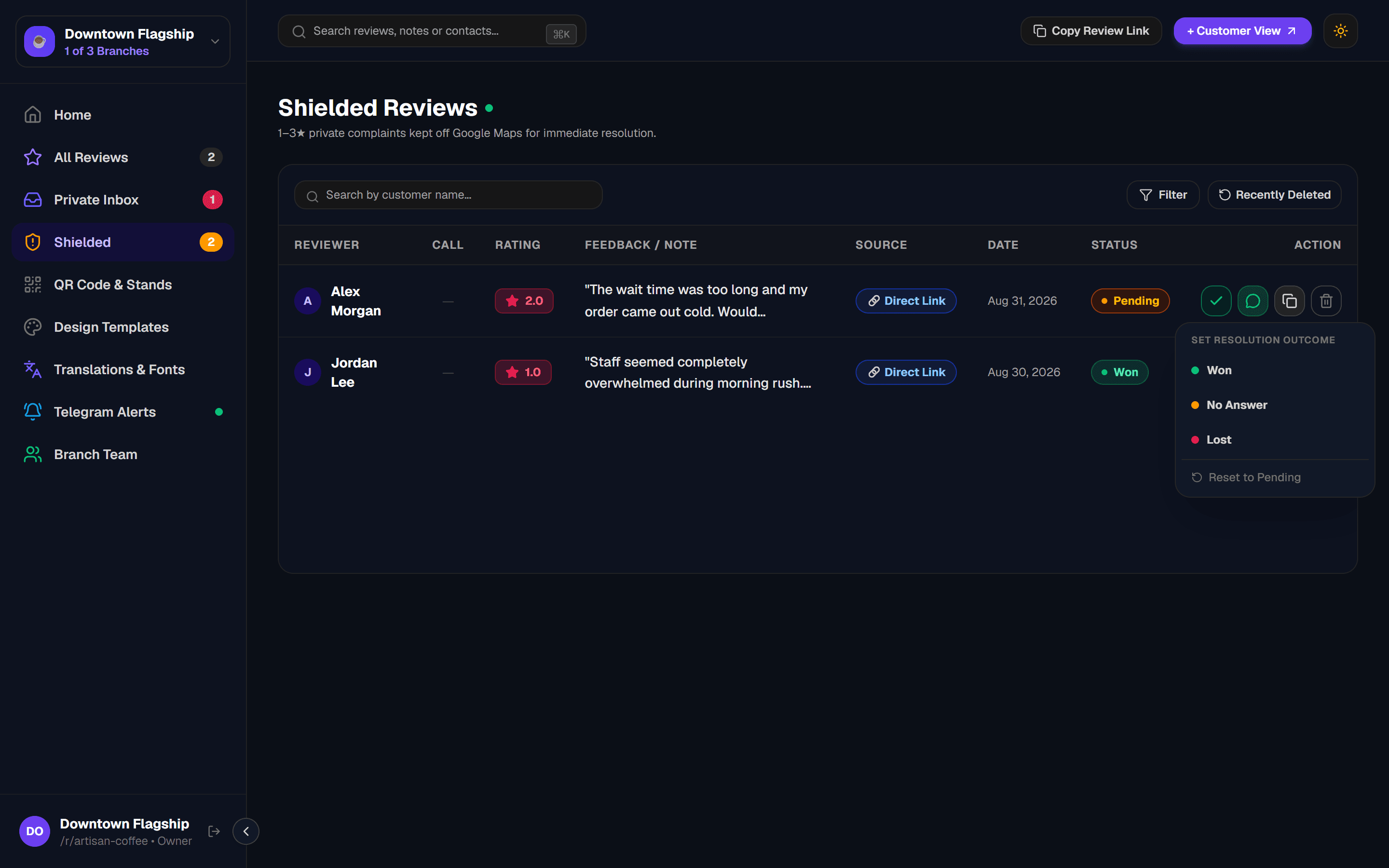
Task: Click Jordan Lee's avatar
Action: pyautogui.click(x=308, y=373)
